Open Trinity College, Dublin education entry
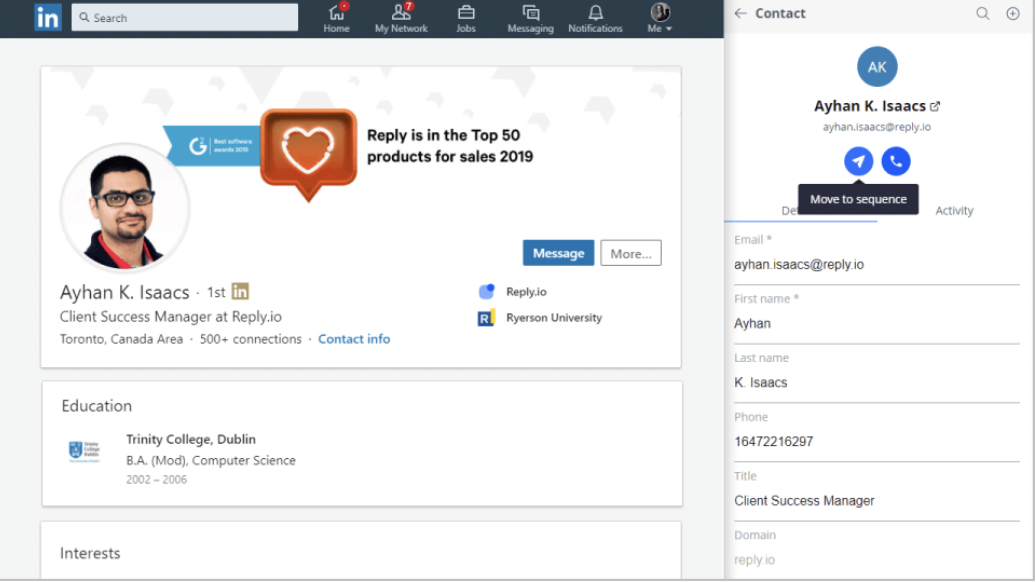 pyautogui.click(x=191, y=439)
